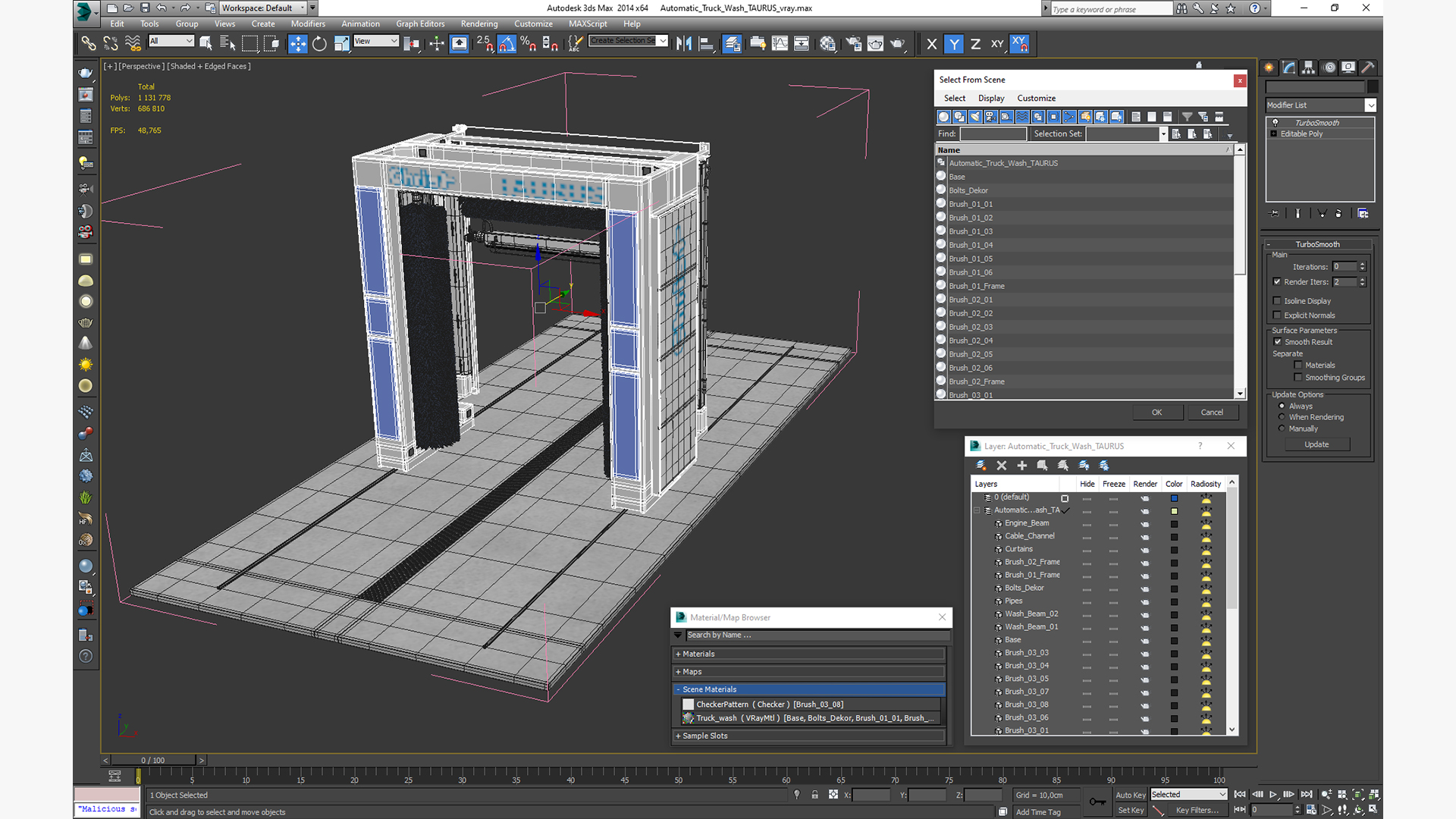The height and width of the screenshot is (819, 1456).
Task: Open the Graph Editors menu
Action: 419,24
